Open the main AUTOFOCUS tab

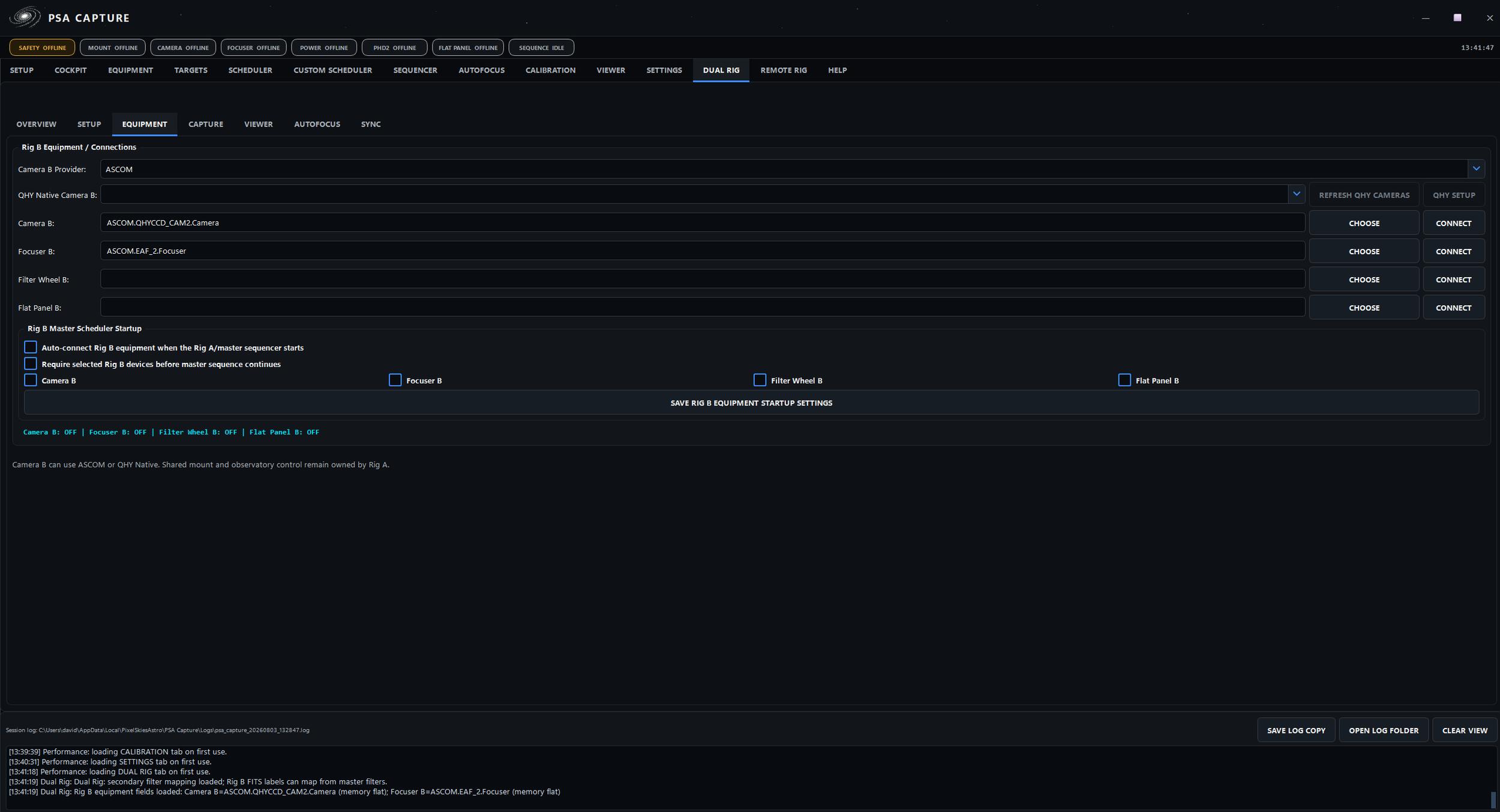(x=481, y=70)
